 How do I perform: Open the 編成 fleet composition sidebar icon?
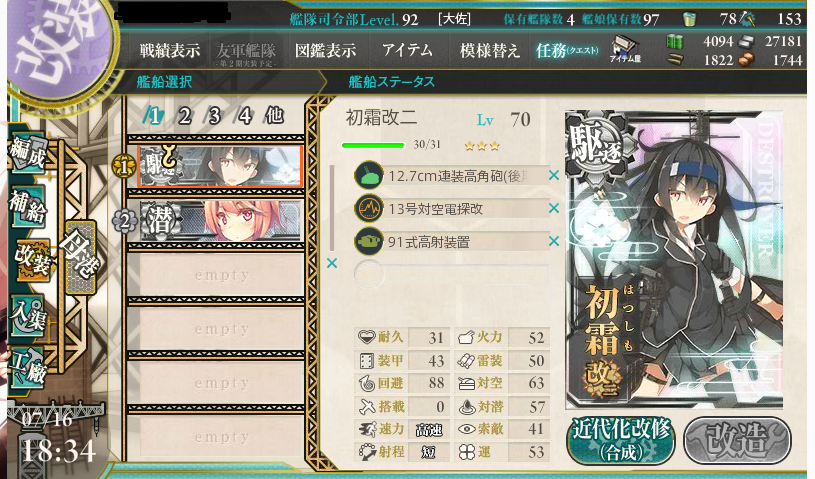coord(29,154)
